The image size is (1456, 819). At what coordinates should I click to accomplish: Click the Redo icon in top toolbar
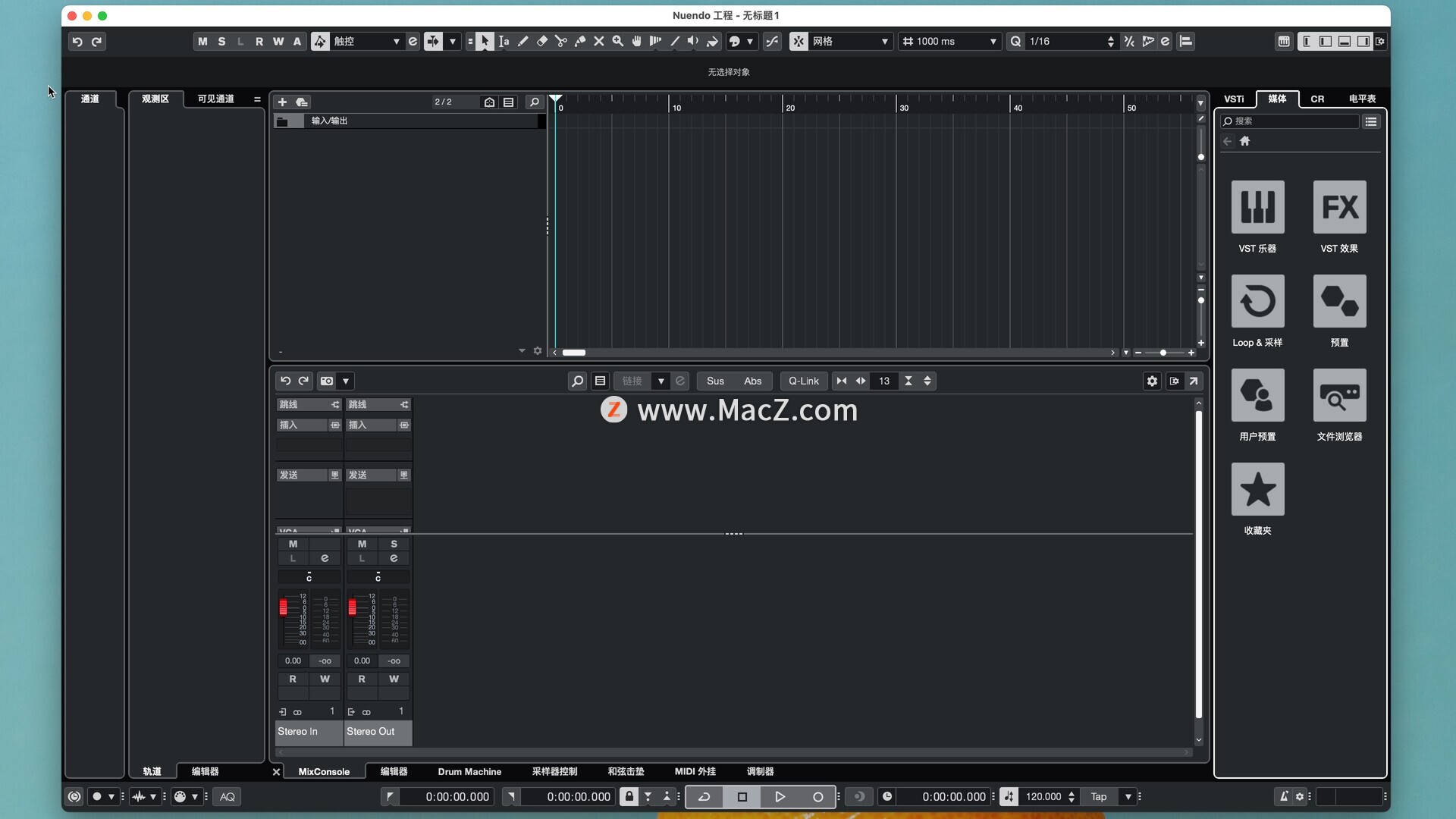tap(96, 42)
